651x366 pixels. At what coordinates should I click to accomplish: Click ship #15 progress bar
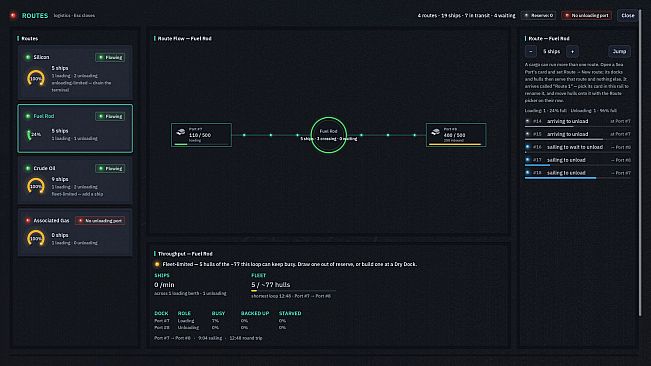click(578, 139)
